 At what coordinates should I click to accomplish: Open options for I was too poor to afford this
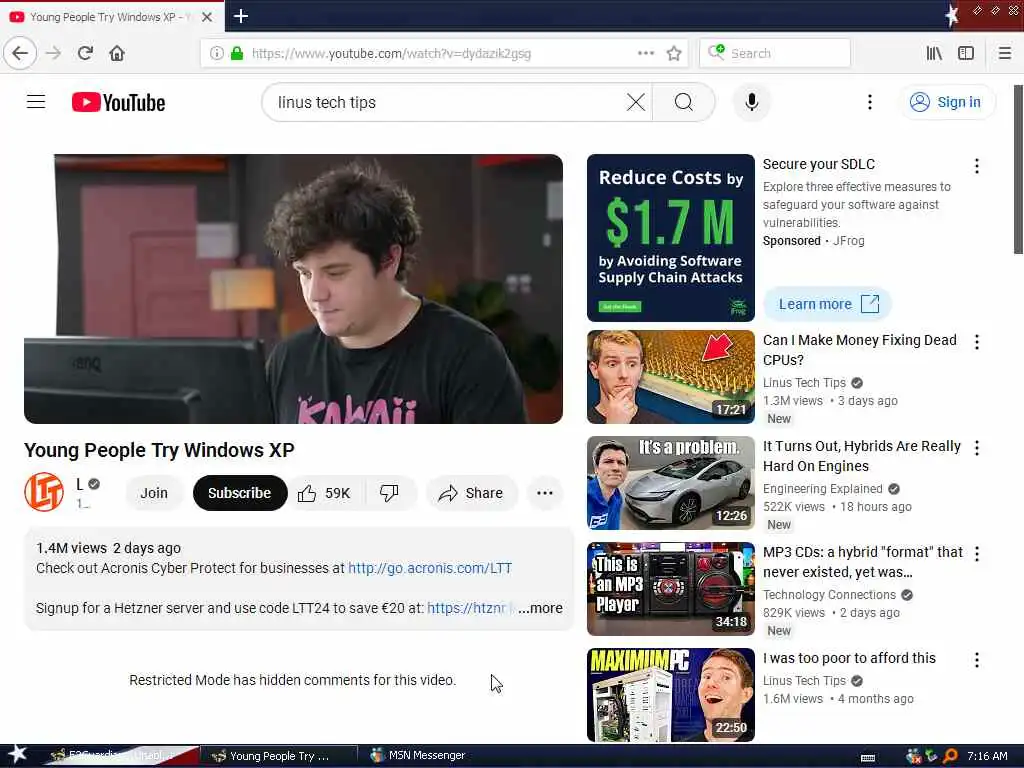tap(976, 660)
